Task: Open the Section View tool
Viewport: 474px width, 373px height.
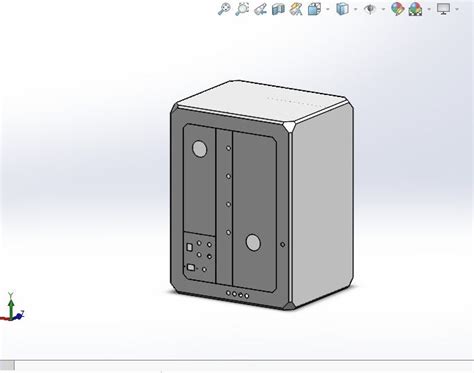Action: [278, 9]
